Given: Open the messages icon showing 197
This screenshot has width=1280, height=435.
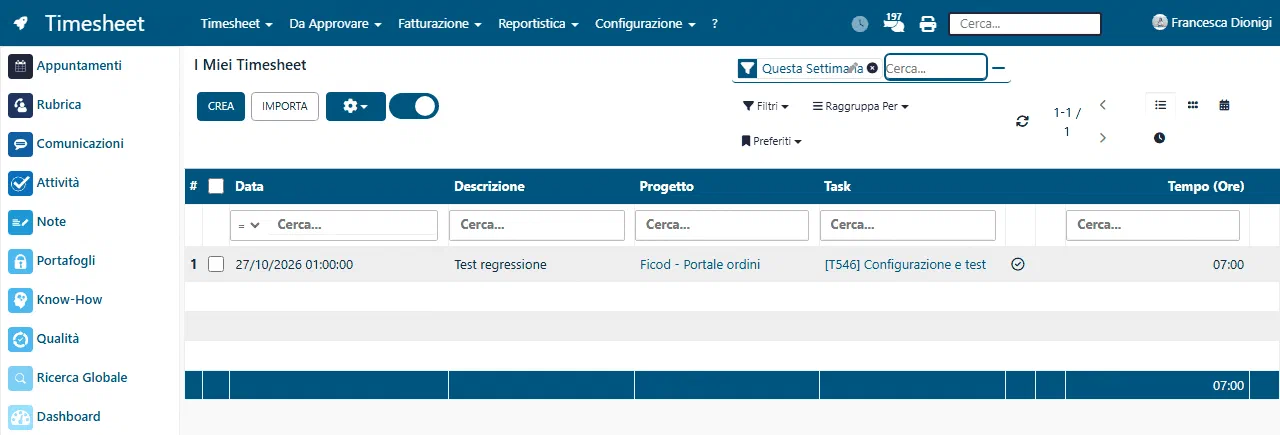Looking at the screenshot, I should coord(894,23).
